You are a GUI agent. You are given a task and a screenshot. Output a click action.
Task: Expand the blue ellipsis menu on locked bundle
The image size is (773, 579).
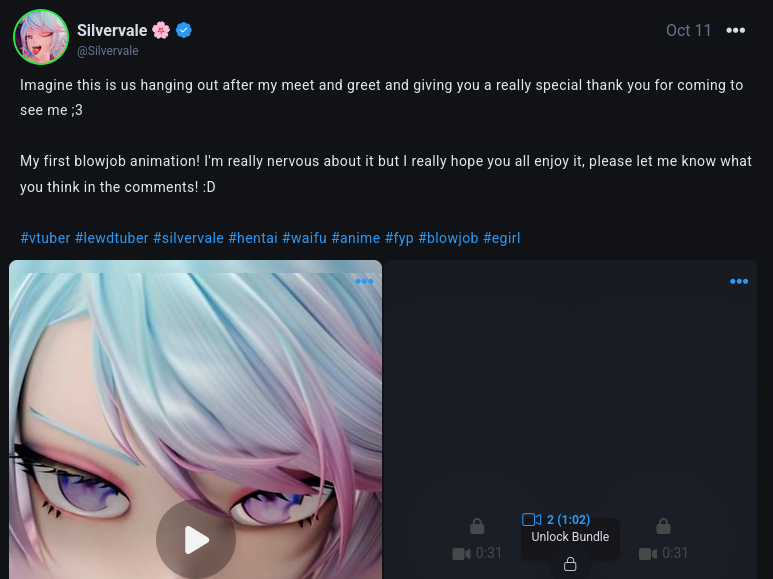pyautogui.click(x=739, y=282)
